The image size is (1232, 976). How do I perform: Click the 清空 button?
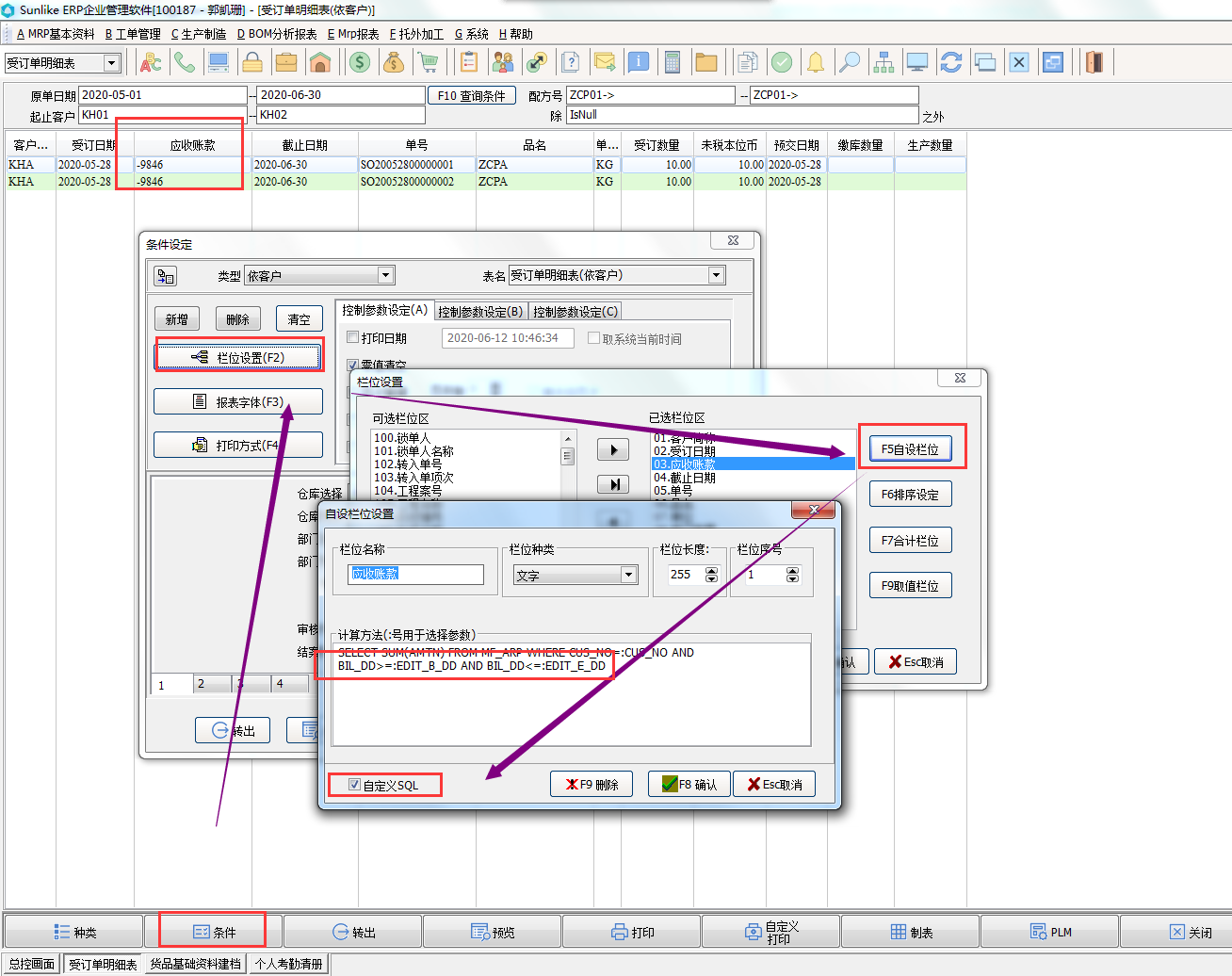point(300,319)
